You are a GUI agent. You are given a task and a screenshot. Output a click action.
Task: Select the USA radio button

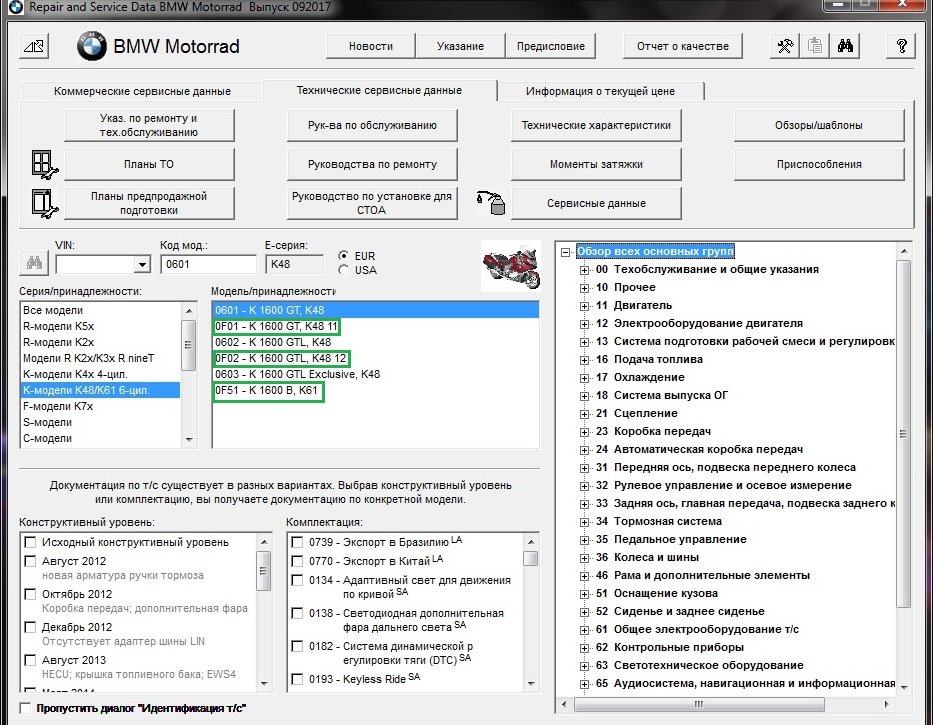tap(345, 270)
